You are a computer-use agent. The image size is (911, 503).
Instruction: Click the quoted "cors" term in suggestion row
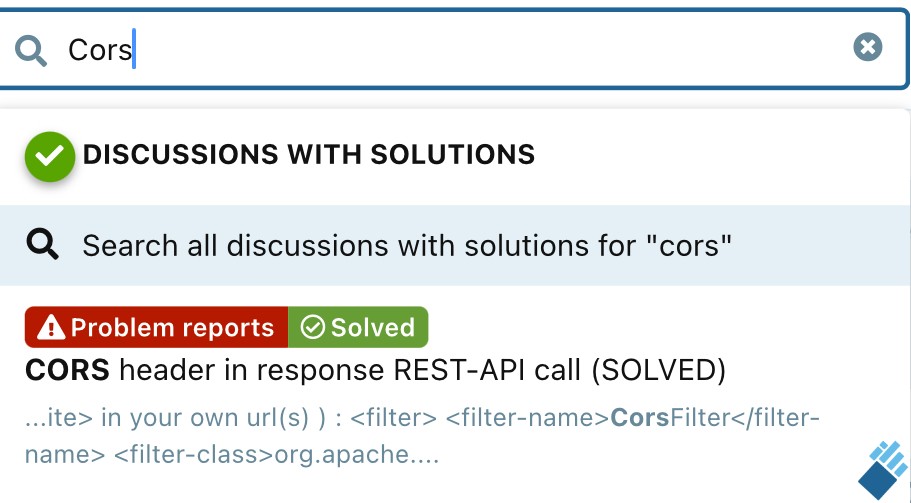pos(695,245)
